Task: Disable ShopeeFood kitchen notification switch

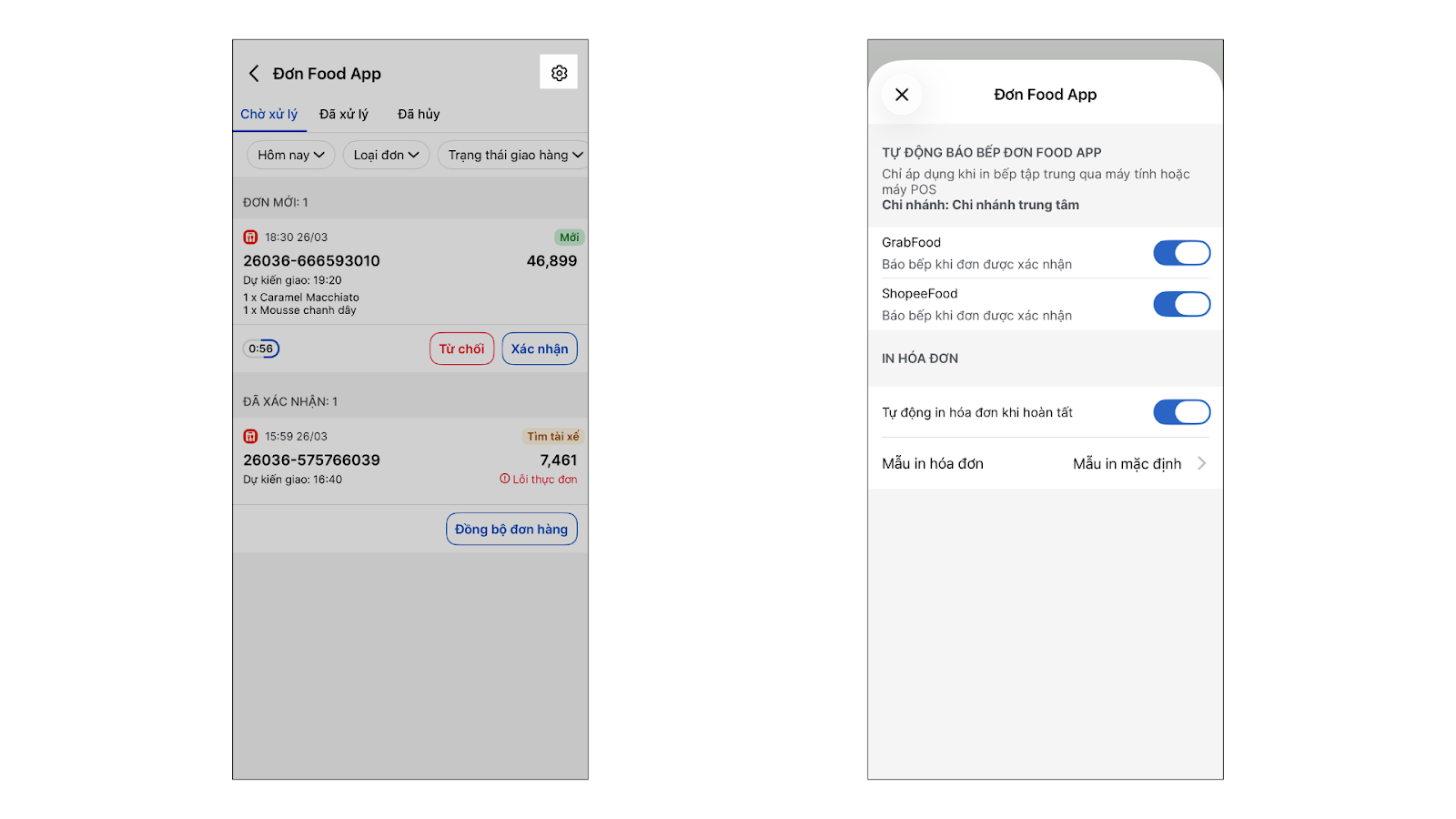Action: pos(1181,304)
